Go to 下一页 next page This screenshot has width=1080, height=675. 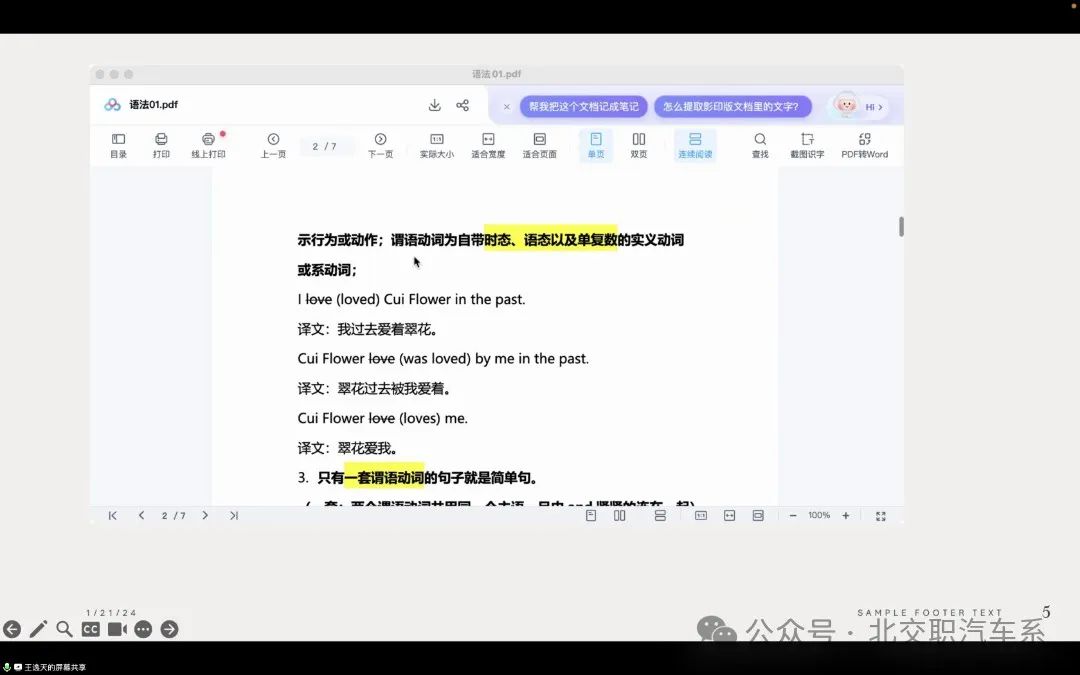pos(380,145)
